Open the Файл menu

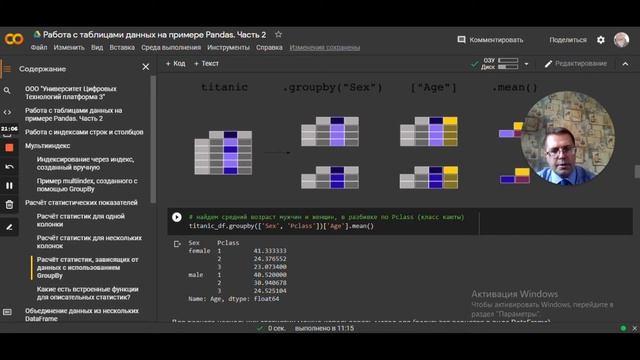39,47
